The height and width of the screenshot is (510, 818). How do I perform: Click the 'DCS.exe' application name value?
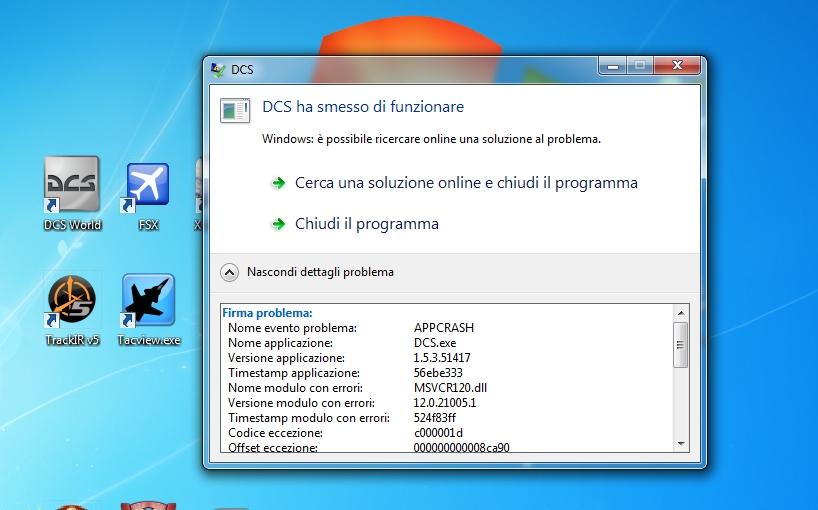[435, 343]
